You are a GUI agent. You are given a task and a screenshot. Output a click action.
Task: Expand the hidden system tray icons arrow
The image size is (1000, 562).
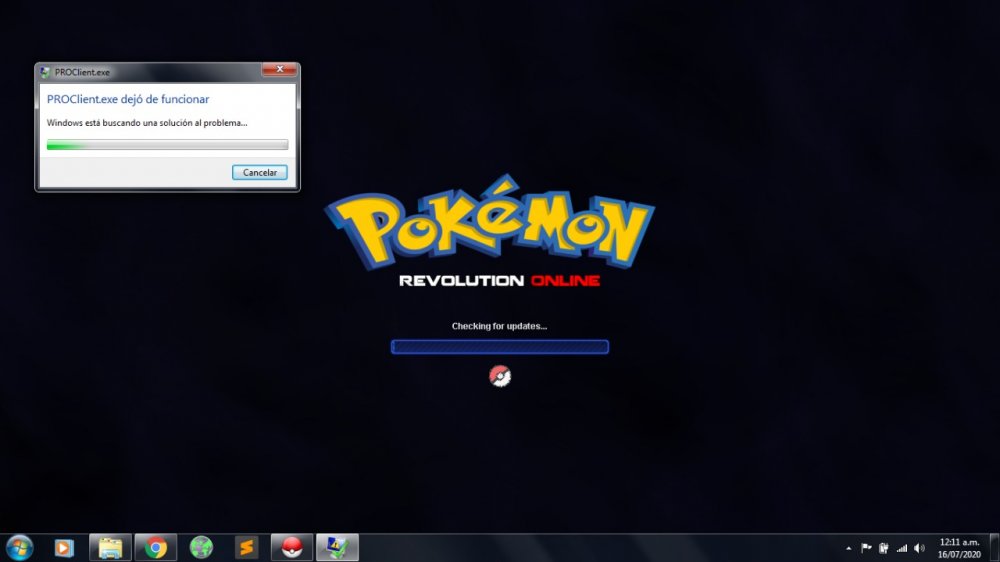coord(849,548)
